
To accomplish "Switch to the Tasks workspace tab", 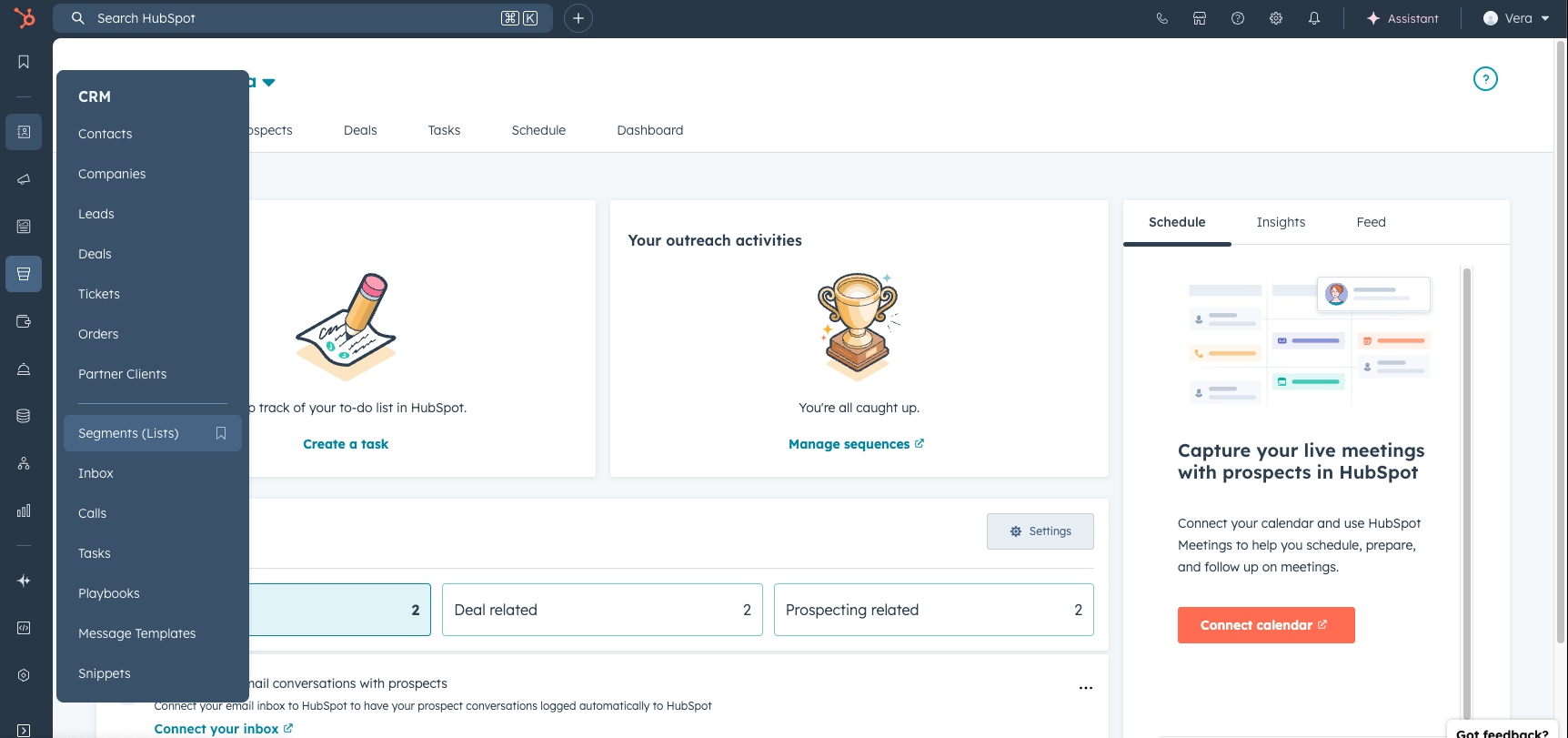I will point(444,130).
